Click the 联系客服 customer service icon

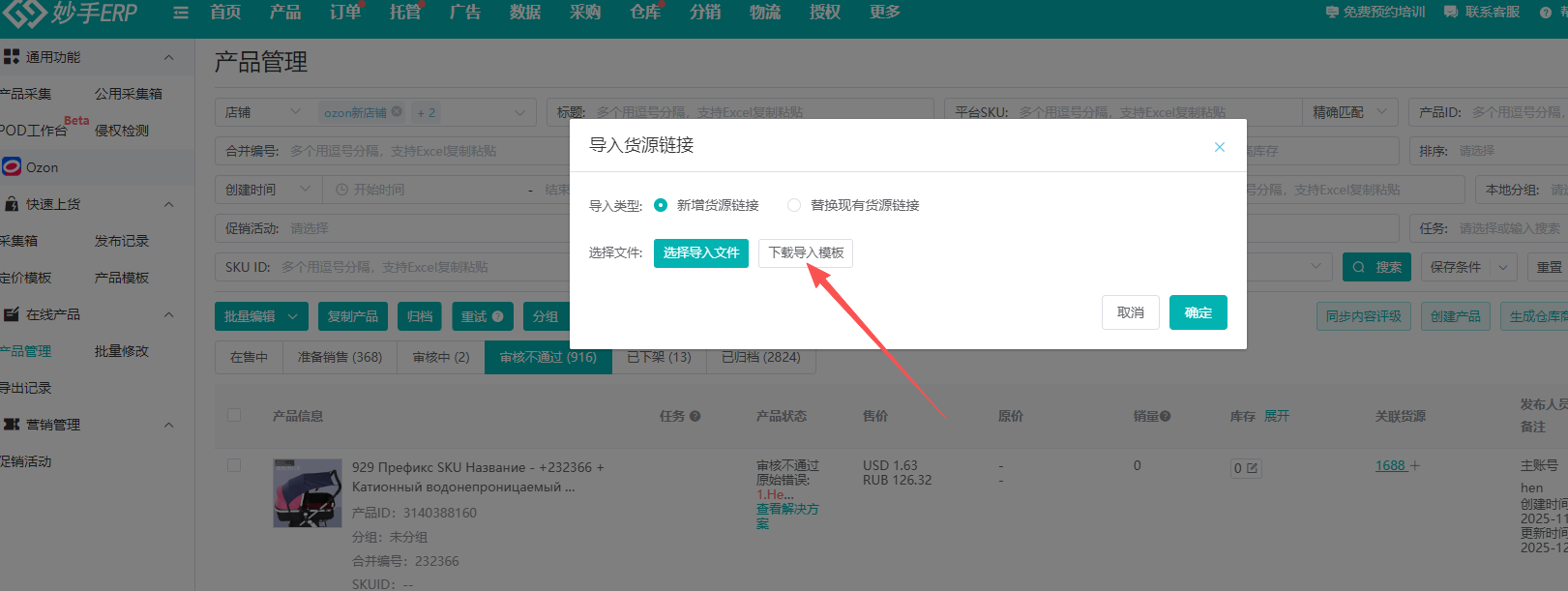click(1450, 13)
